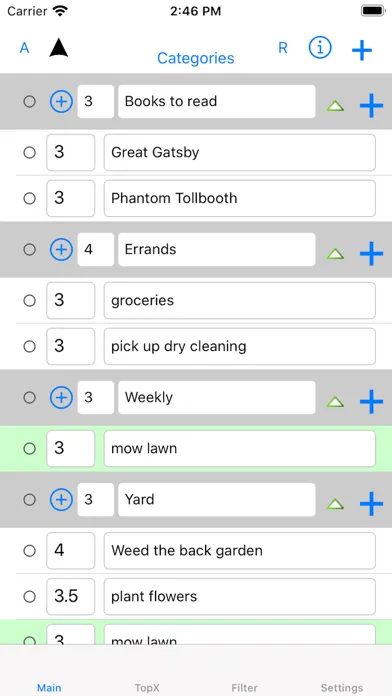The width and height of the screenshot is (392, 696).
Task: Edit the Phantom Tollbooth text field
Action: click(x=240, y=198)
